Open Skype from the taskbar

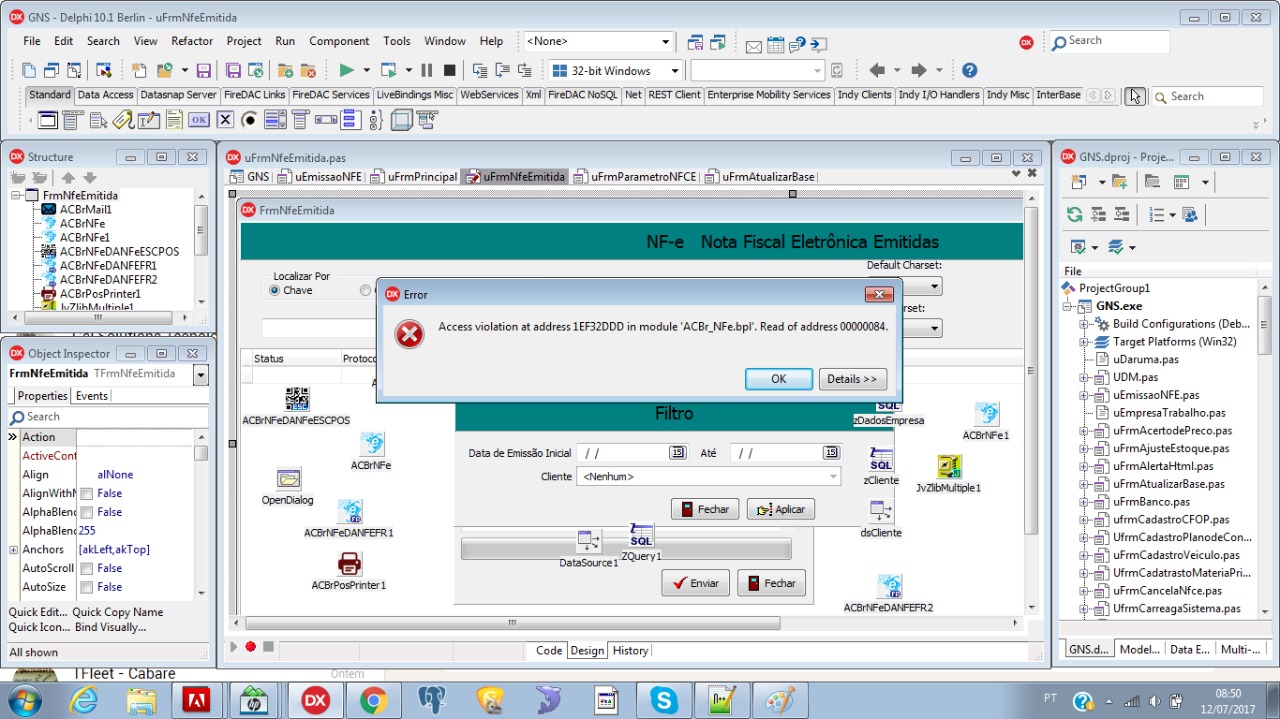click(x=664, y=700)
